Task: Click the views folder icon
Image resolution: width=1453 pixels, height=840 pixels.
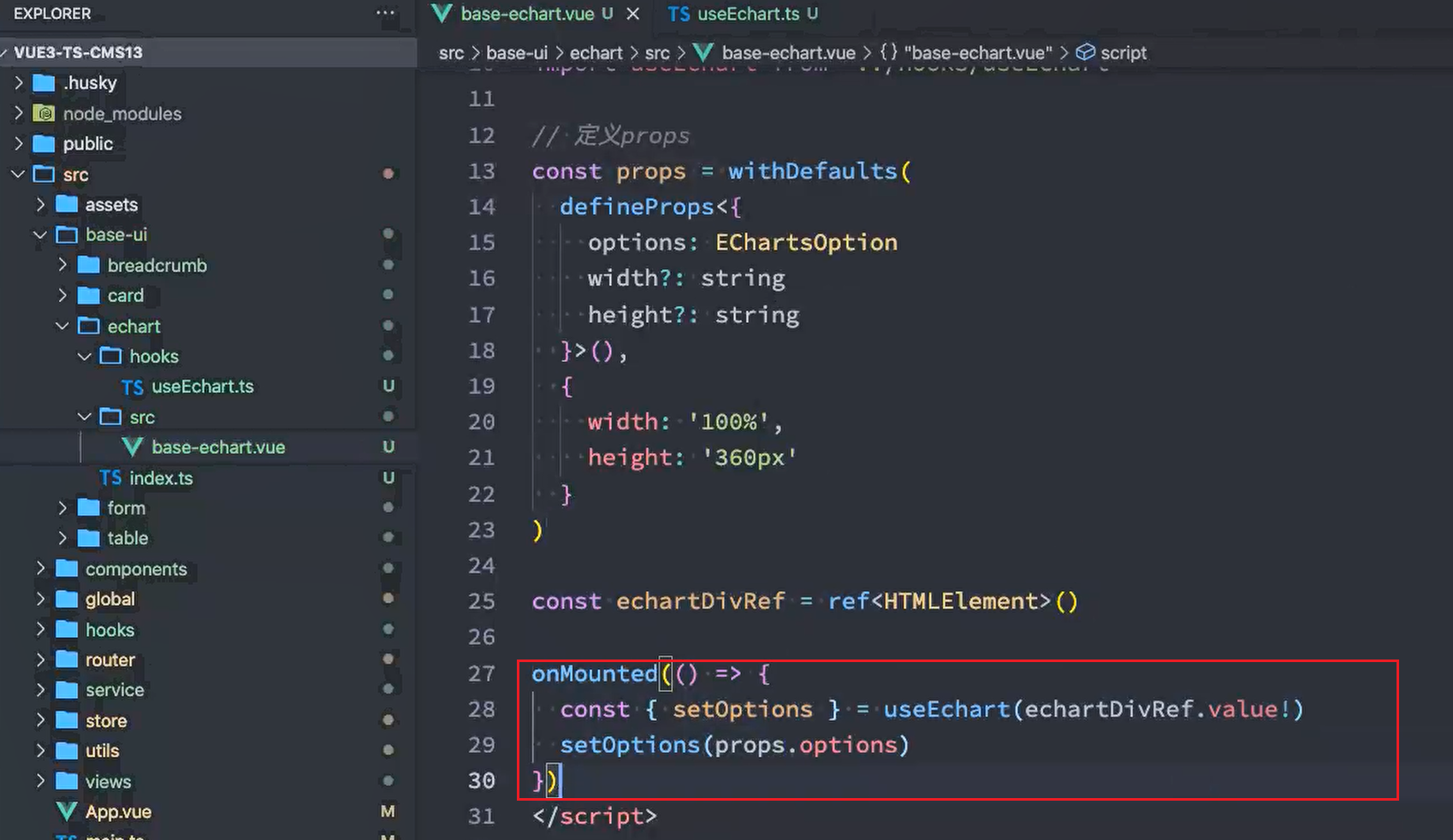Action: tap(67, 781)
